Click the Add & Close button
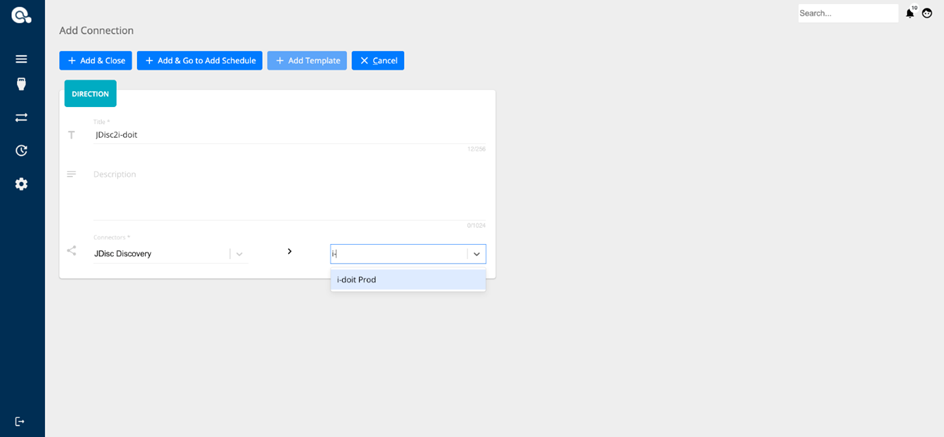The height and width of the screenshot is (437, 944). [95, 61]
